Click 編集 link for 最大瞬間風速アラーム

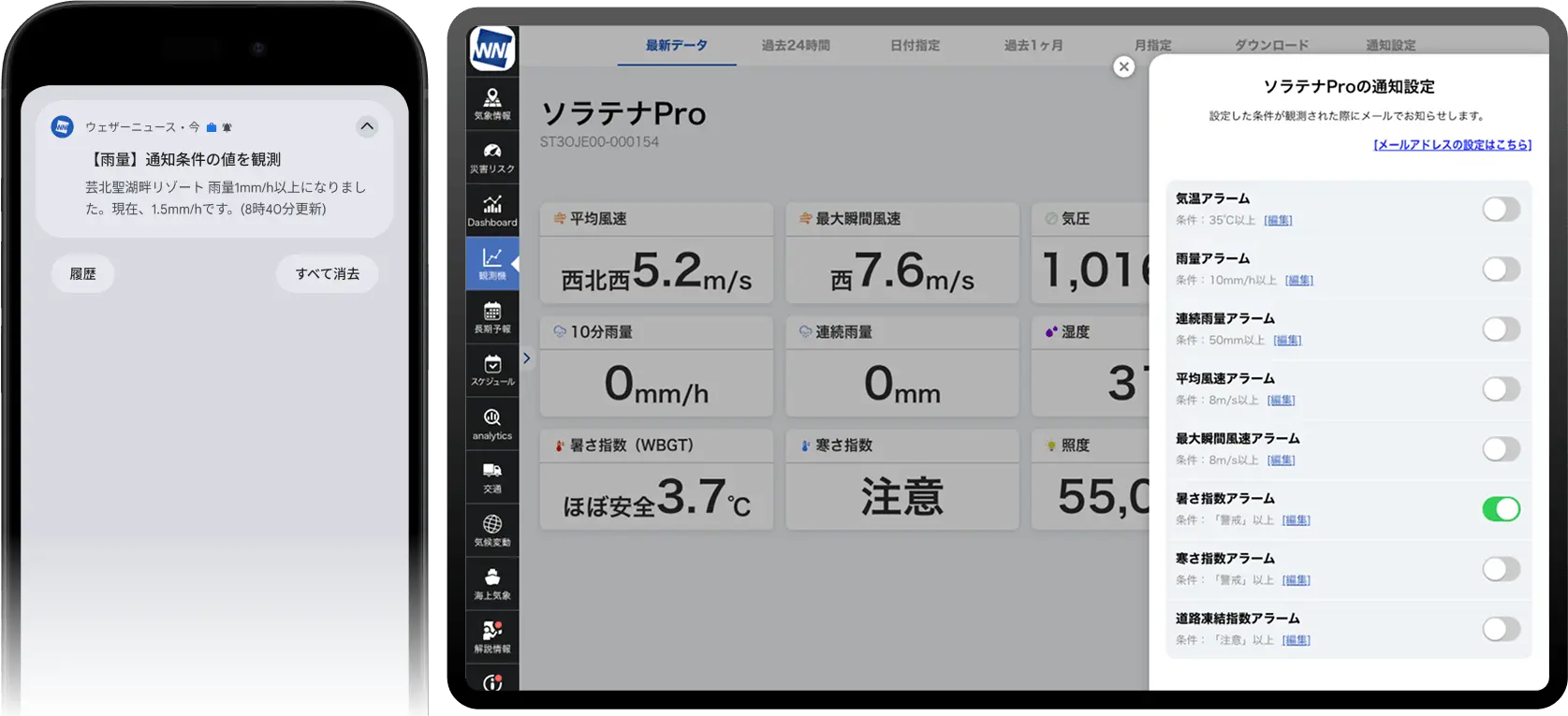(1281, 460)
